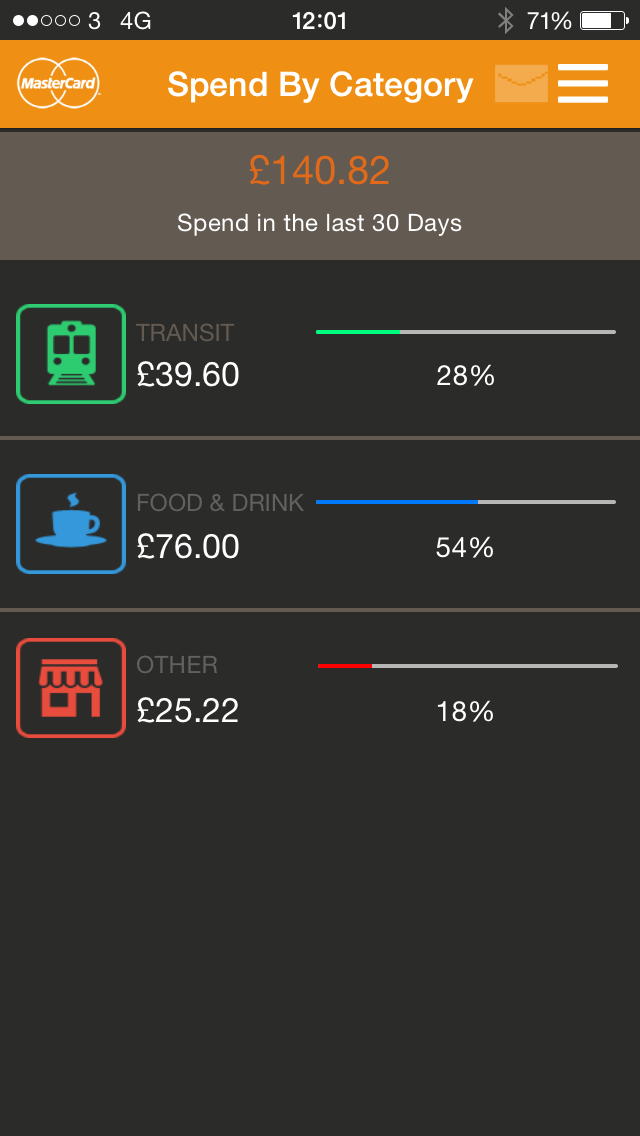Screen dimensions: 640x1136
Task: Tap the Spend in the last 30 Days label
Action: coord(320,222)
